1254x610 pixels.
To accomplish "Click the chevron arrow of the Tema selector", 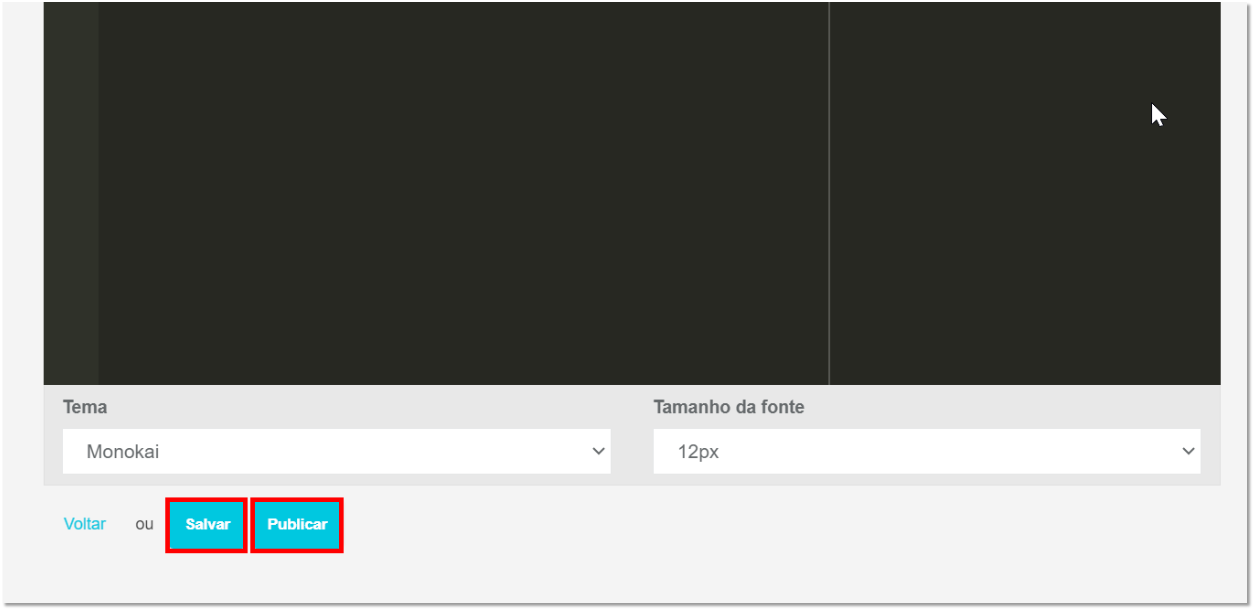I will point(599,451).
